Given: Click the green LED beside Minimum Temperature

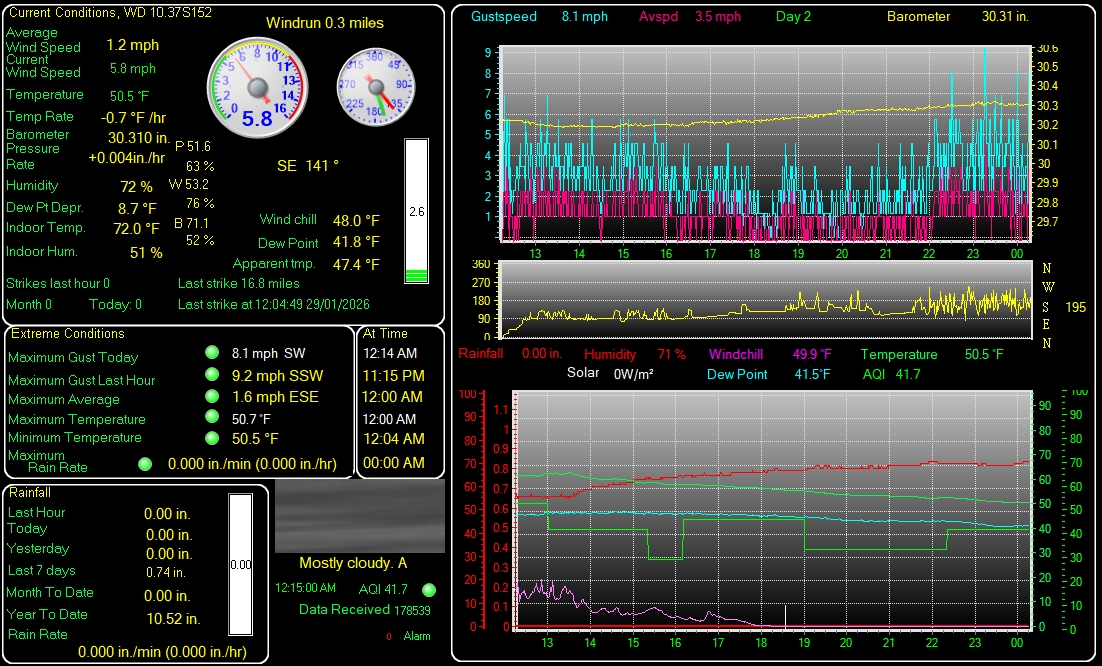Looking at the screenshot, I should point(211,437).
